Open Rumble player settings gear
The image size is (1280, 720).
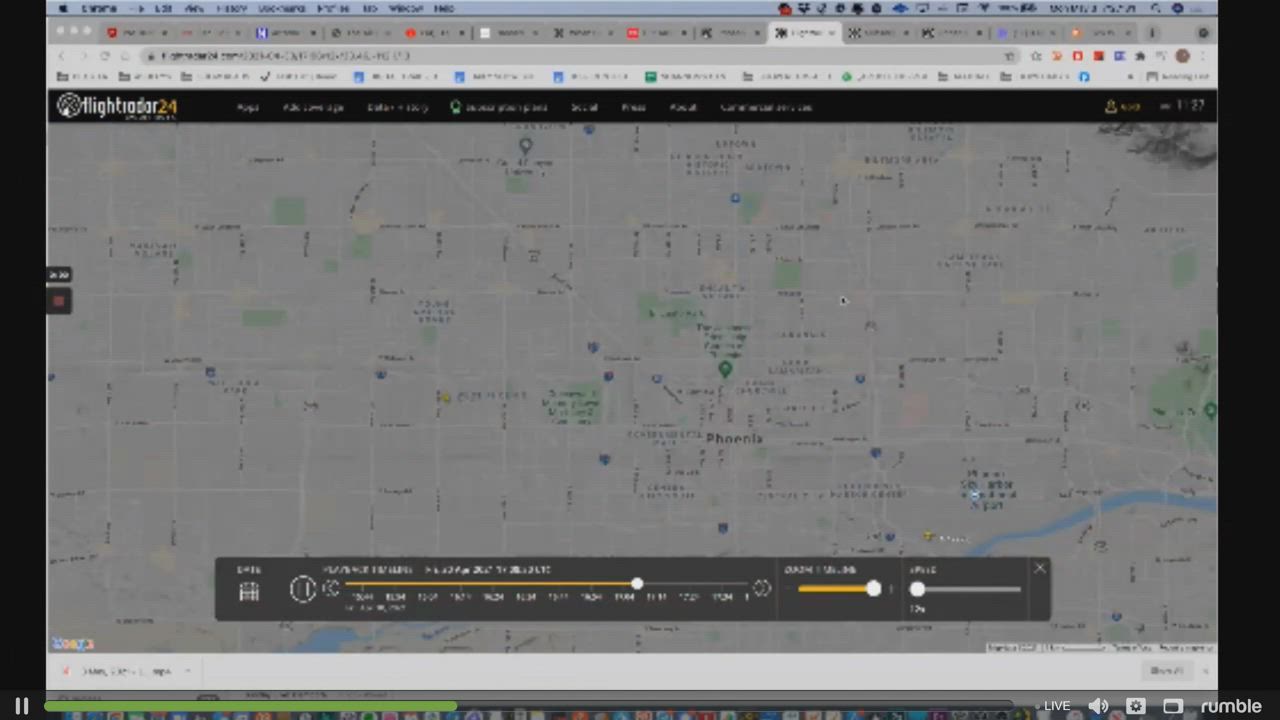tap(1136, 706)
